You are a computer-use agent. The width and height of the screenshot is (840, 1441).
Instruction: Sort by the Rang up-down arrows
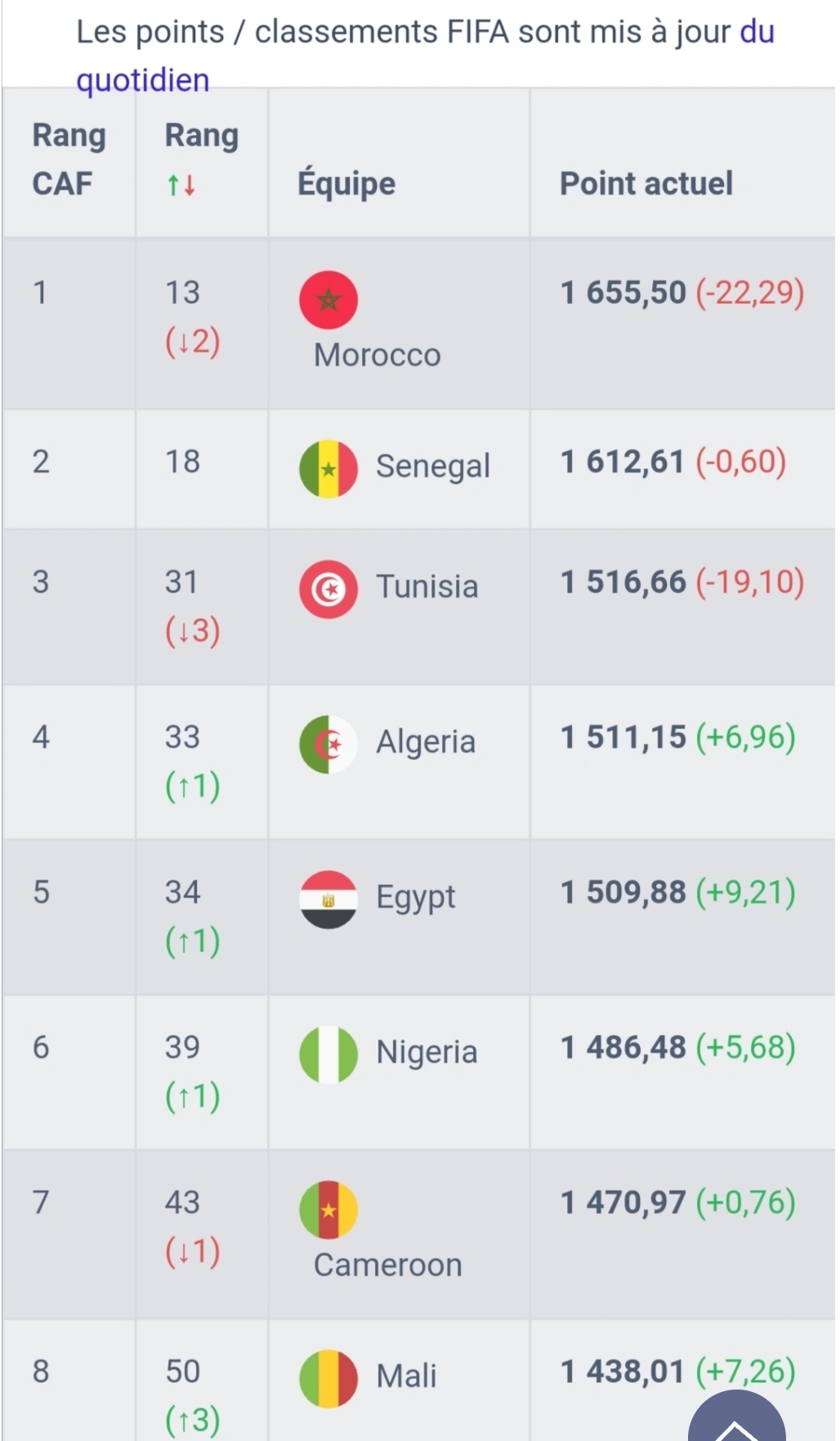click(181, 186)
